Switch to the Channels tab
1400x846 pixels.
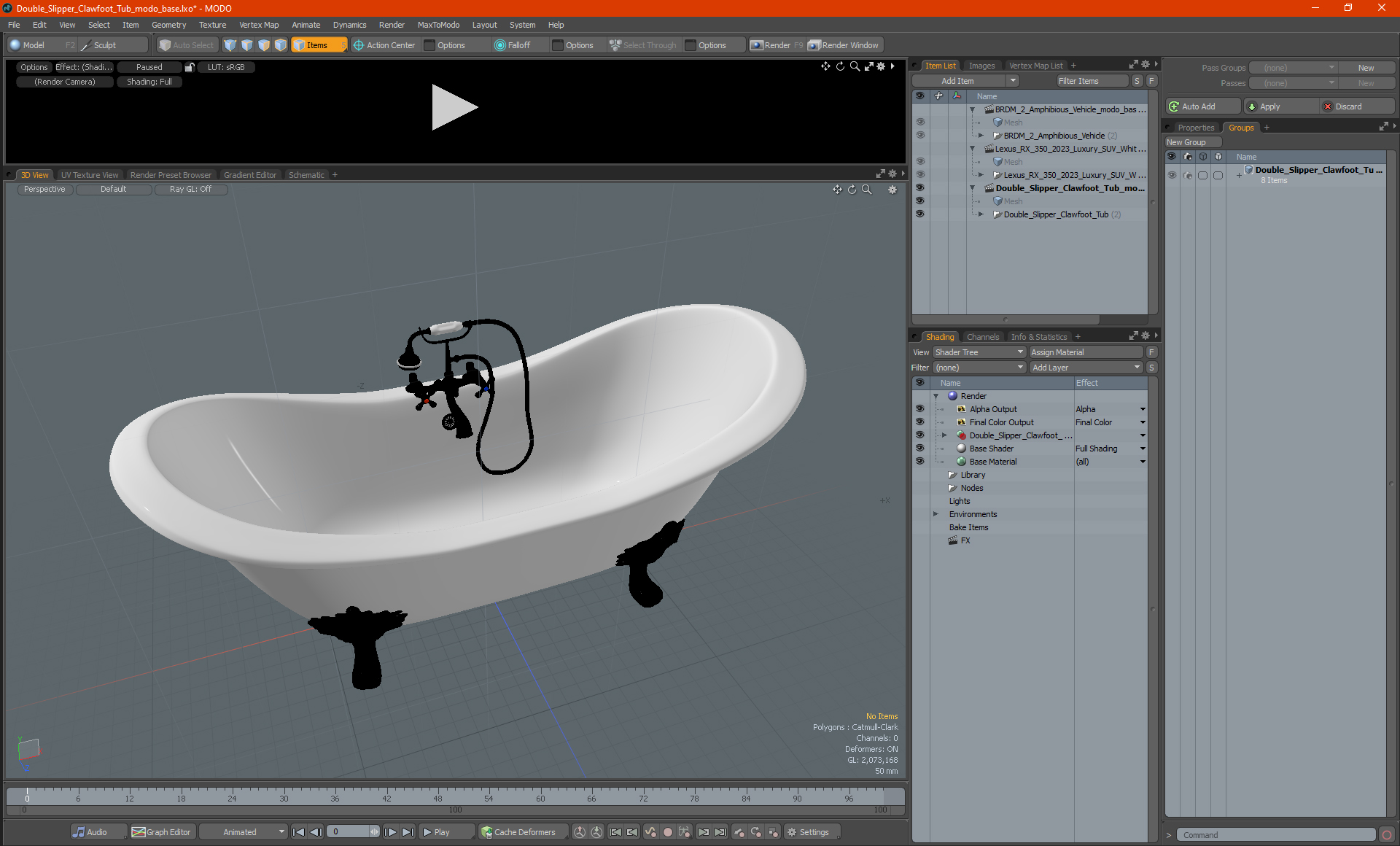tap(982, 337)
